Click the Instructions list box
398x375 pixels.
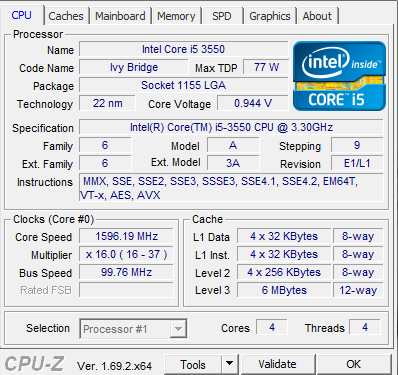[231, 188]
